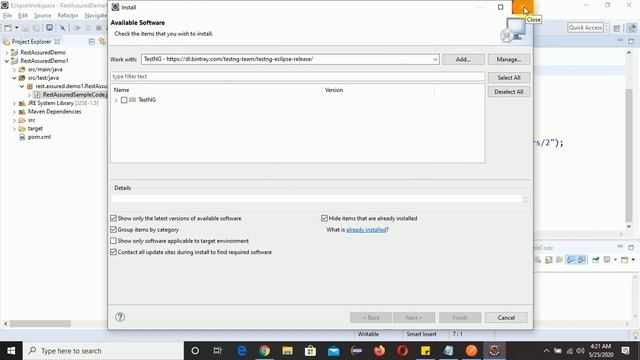Click the Open Console icon in console toolbar
Screen dimensions: 640x360
[624, 260]
